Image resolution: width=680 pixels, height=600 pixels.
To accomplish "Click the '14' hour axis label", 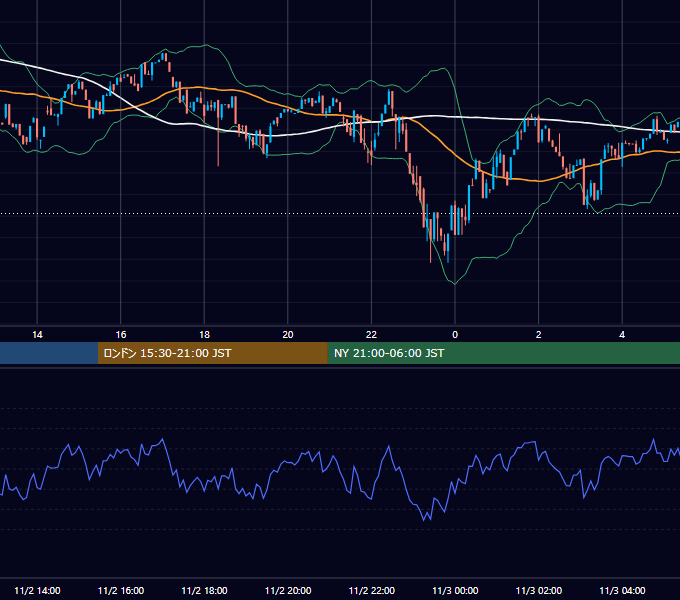I will click(37, 335).
